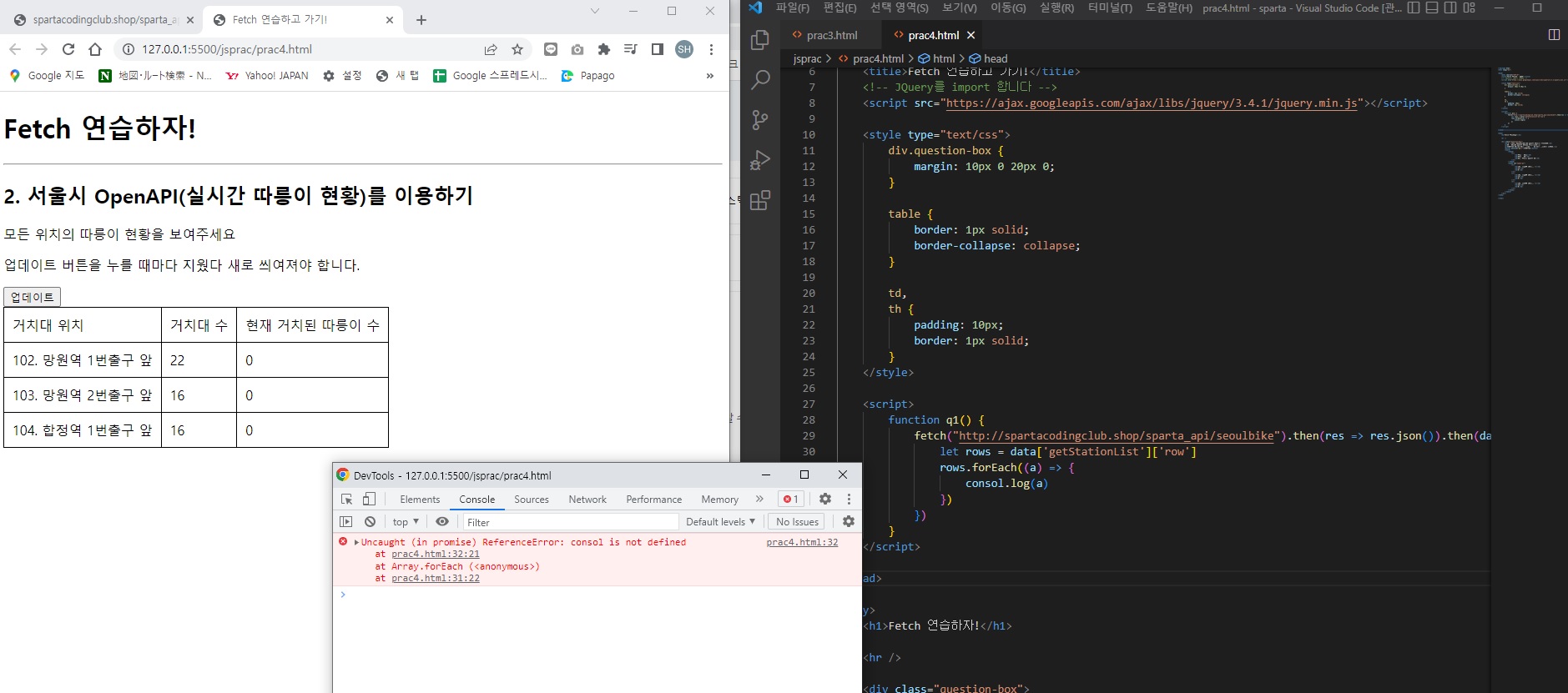
Task: Switch to the DevTools Sources tab
Action: pyautogui.click(x=532, y=500)
